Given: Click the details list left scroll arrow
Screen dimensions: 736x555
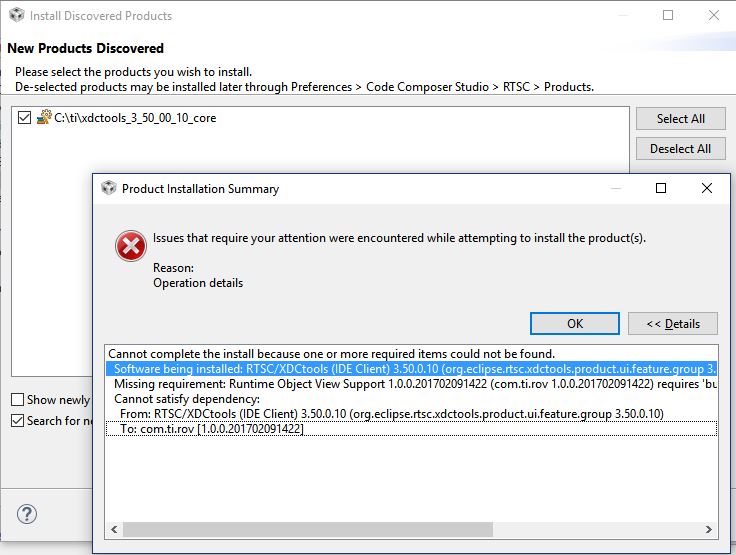Looking at the screenshot, I should [114, 530].
